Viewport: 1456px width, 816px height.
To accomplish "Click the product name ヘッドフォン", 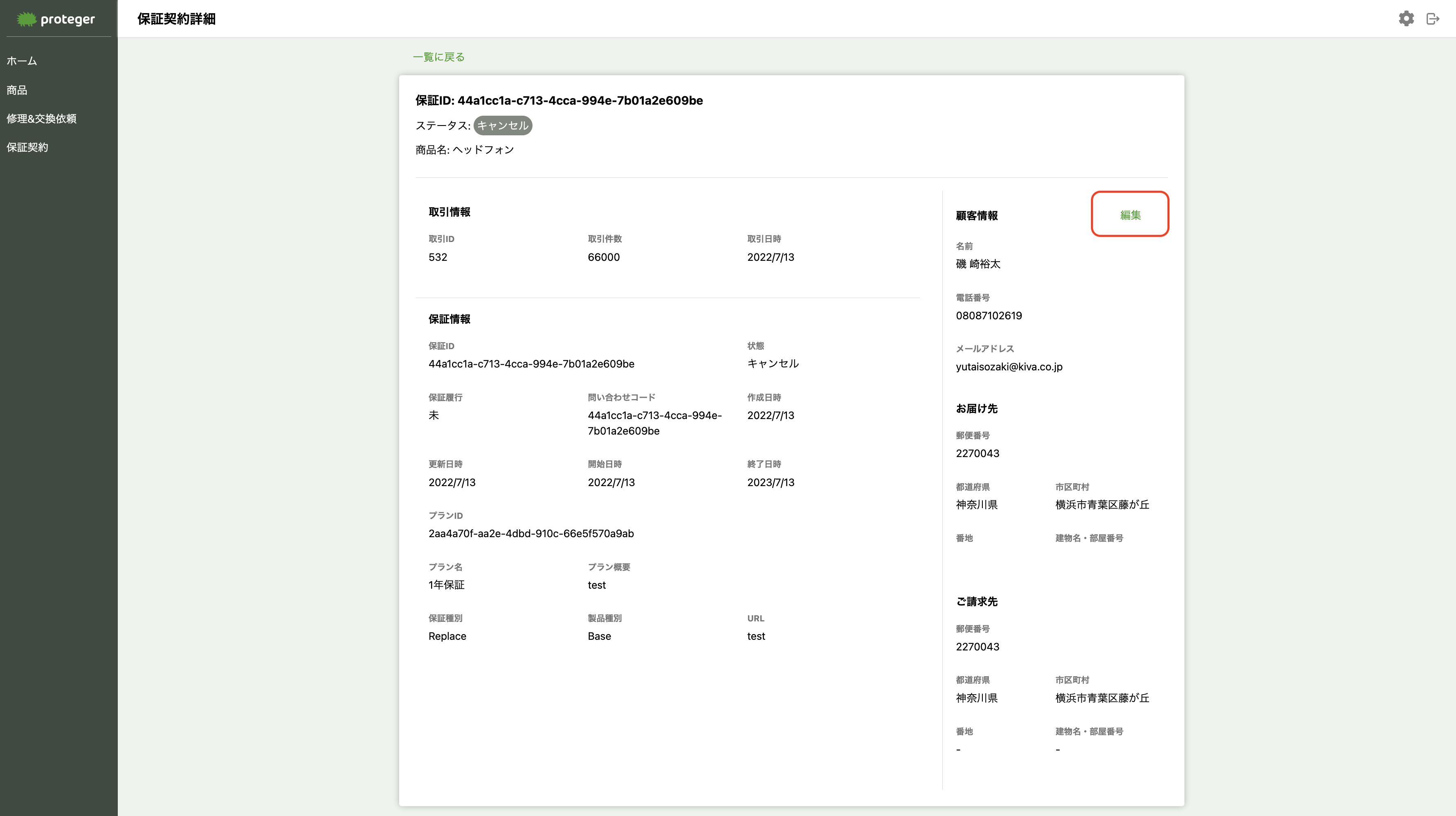I will 483,150.
